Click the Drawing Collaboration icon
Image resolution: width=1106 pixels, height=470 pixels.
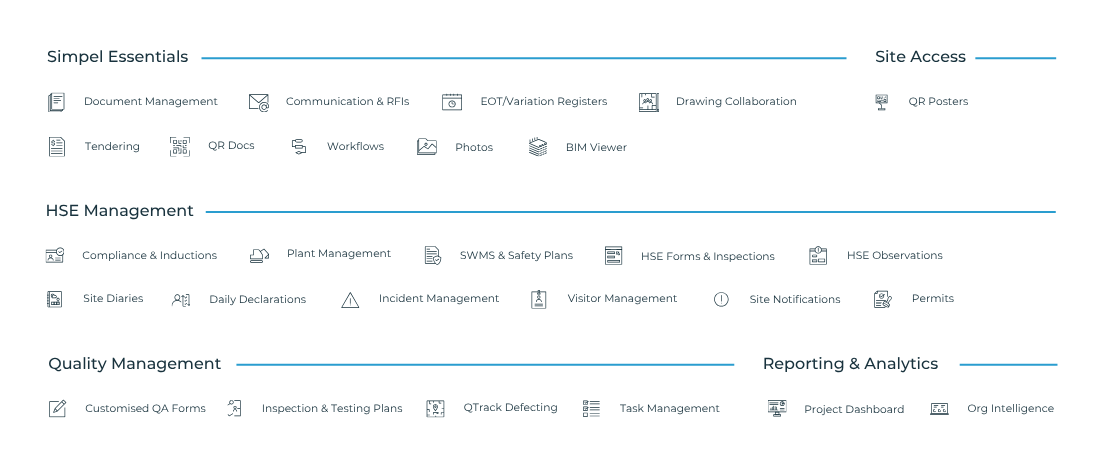(x=649, y=102)
